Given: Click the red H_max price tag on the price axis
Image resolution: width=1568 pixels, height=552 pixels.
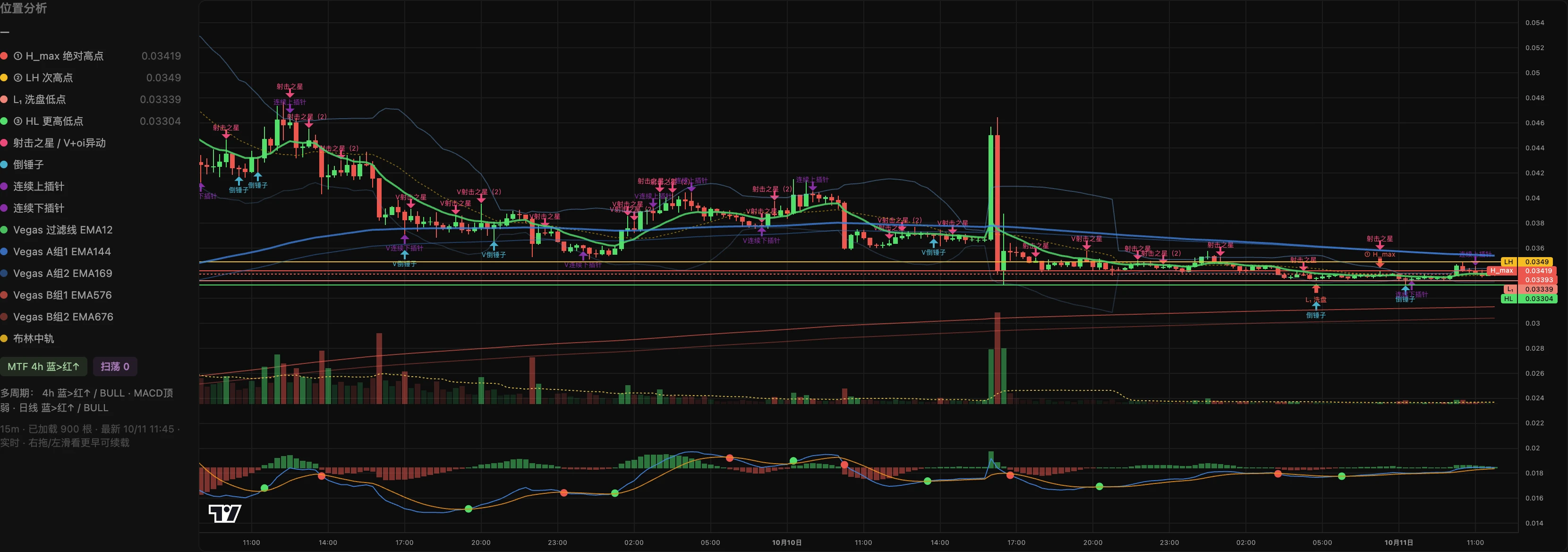Looking at the screenshot, I should (1521, 271).
